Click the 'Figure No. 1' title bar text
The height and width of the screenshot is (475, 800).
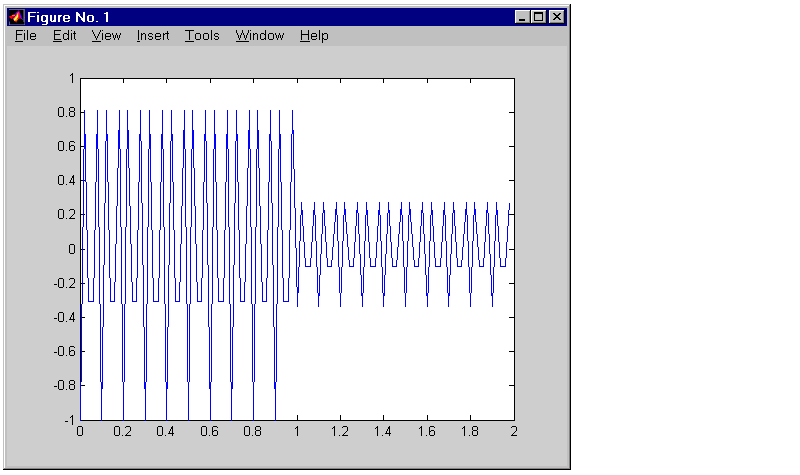pyautogui.click(x=69, y=17)
